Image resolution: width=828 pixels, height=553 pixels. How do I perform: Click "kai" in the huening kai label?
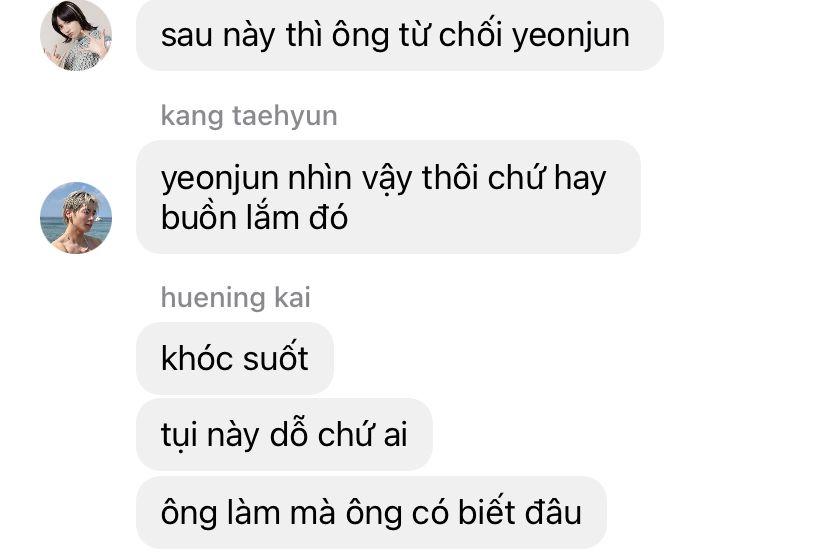tap(292, 297)
